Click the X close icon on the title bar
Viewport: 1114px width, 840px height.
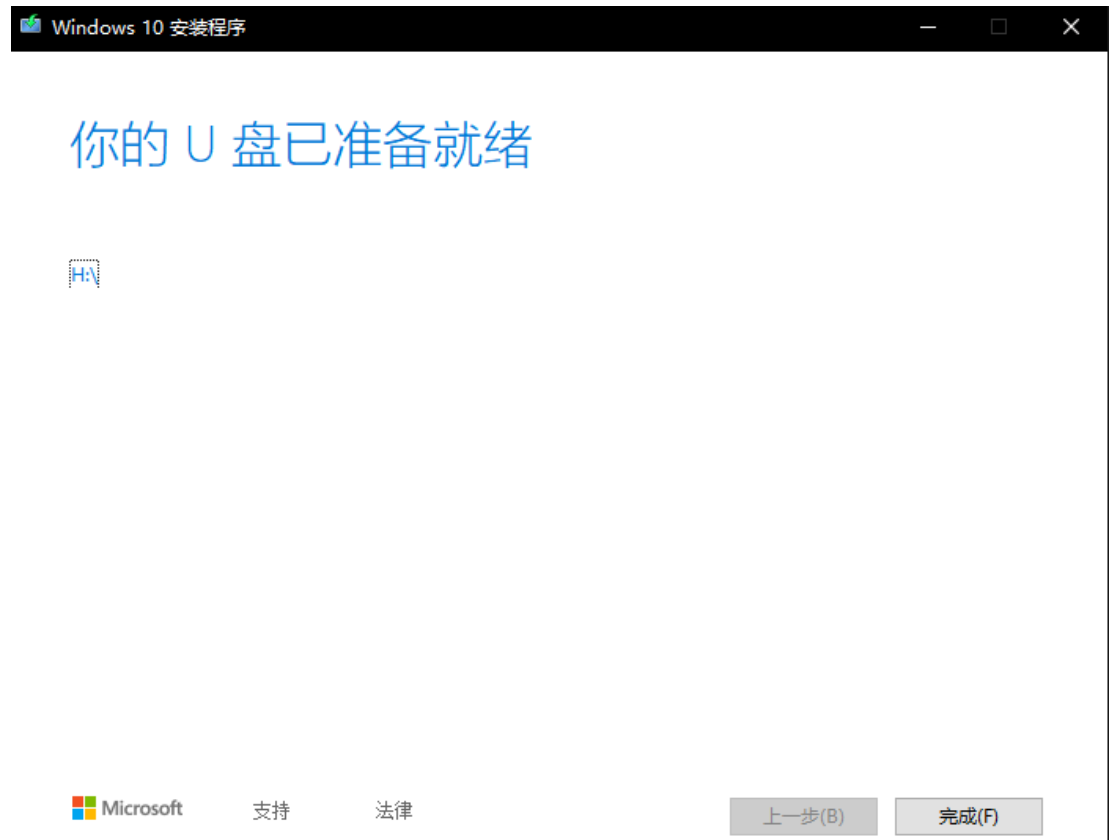[x=1071, y=27]
